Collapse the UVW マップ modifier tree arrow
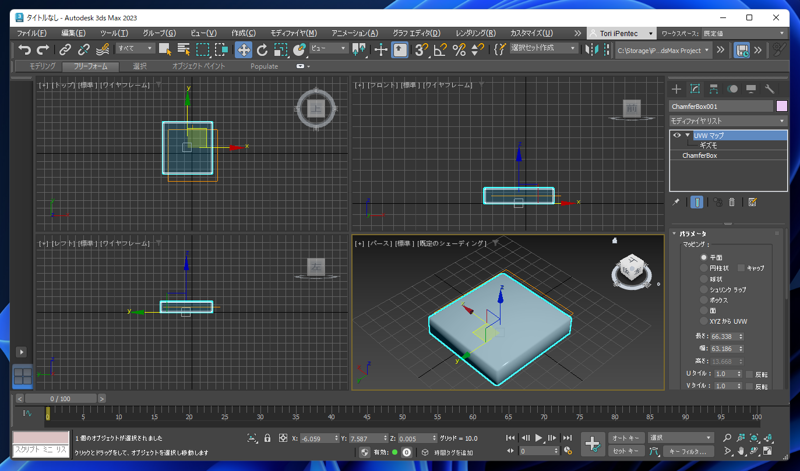 [x=687, y=135]
